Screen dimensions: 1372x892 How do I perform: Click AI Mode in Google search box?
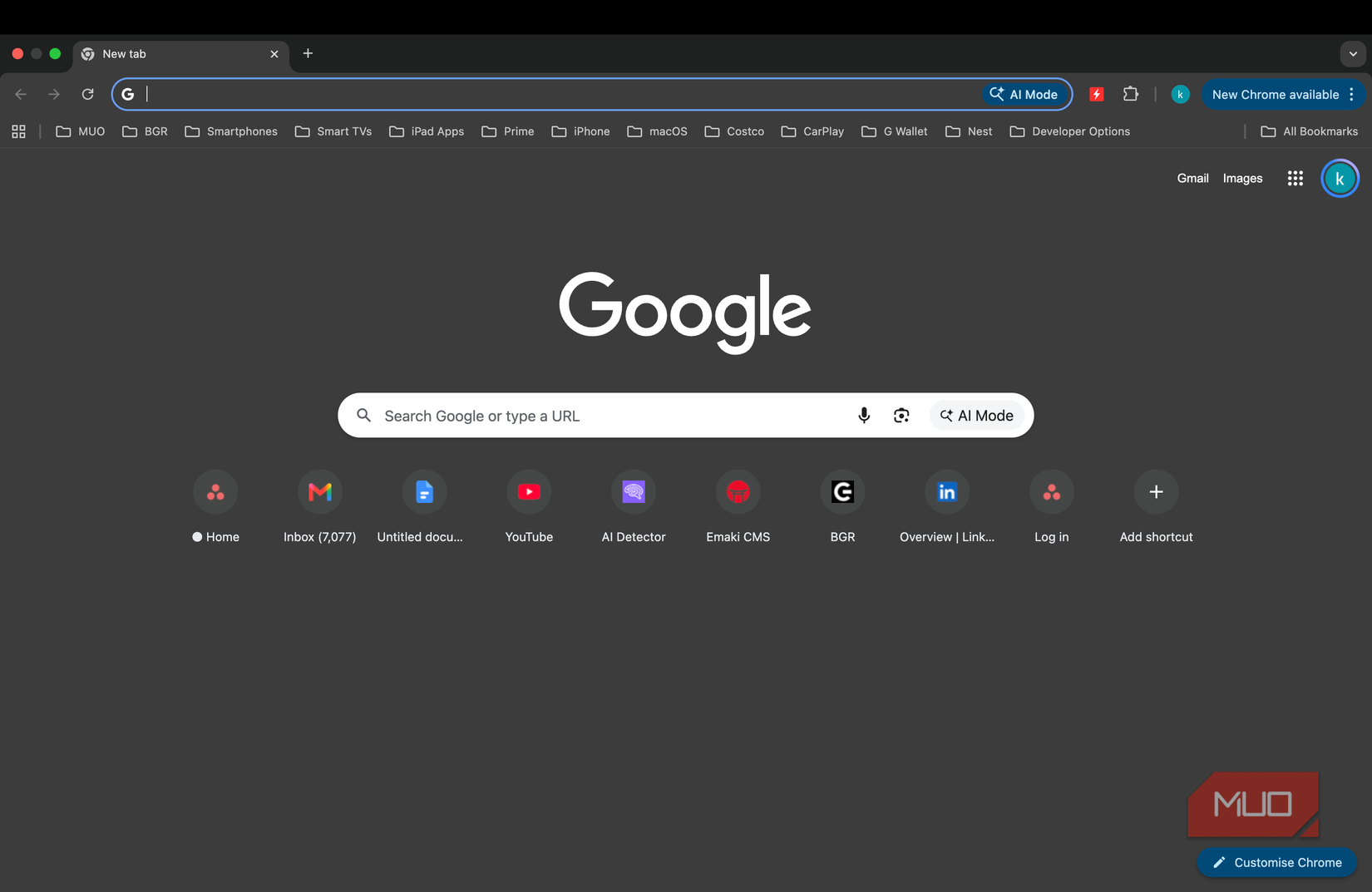(x=977, y=415)
